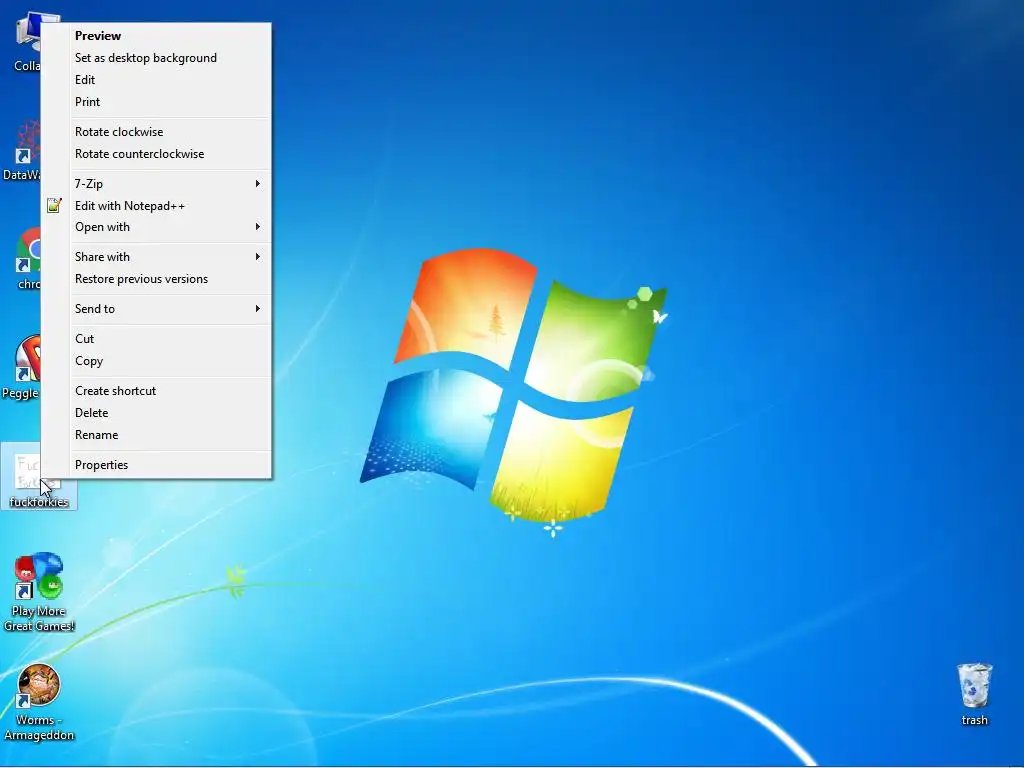
Task: Select the DataW desktop shortcut
Action: 22,150
